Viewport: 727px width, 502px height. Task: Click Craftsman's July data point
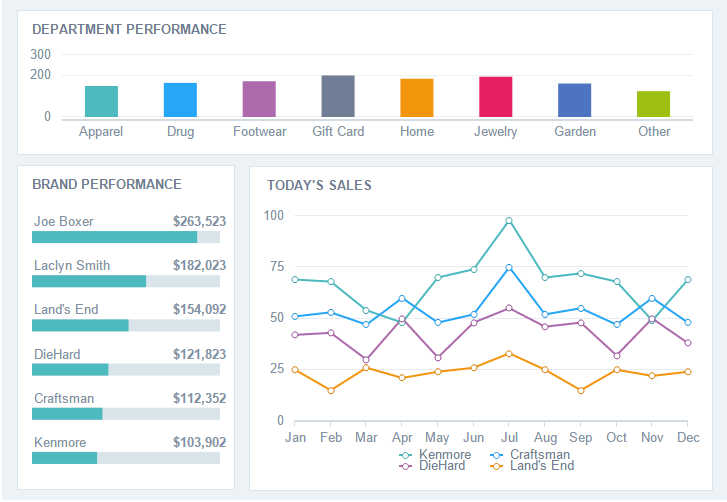click(509, 268)
